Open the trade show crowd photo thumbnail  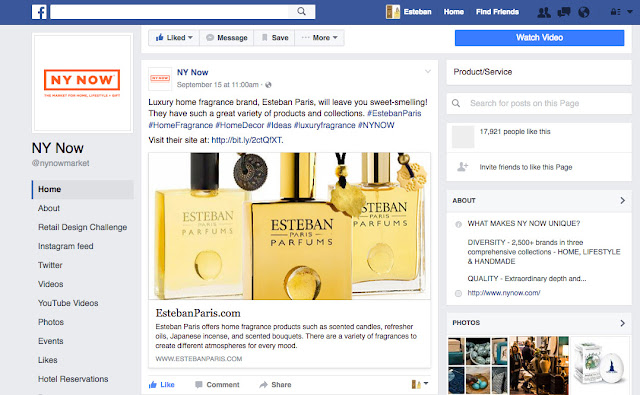coord(539,365)
